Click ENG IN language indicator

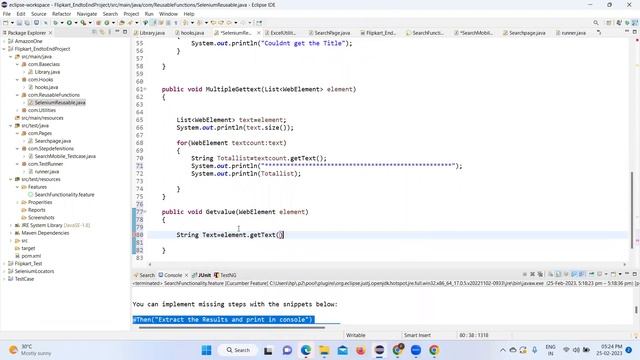[550, 350]
